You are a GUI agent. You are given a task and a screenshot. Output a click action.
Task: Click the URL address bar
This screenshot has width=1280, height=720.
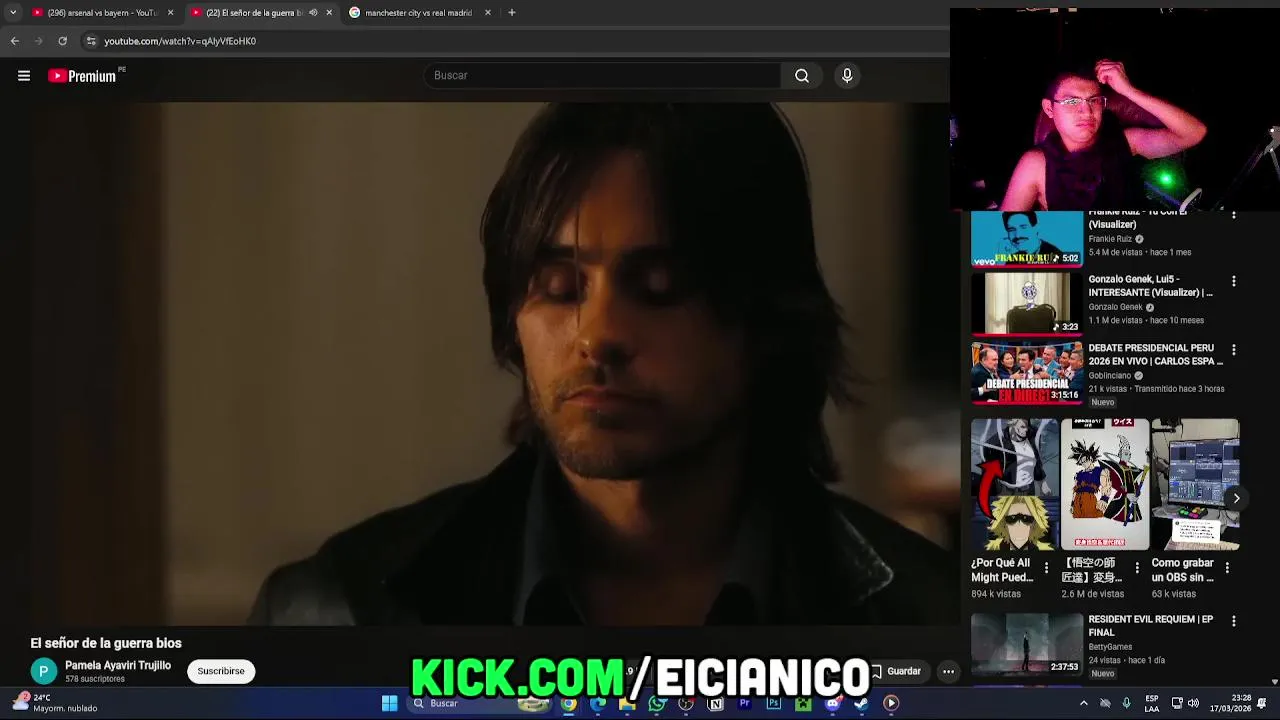[510, 41]
